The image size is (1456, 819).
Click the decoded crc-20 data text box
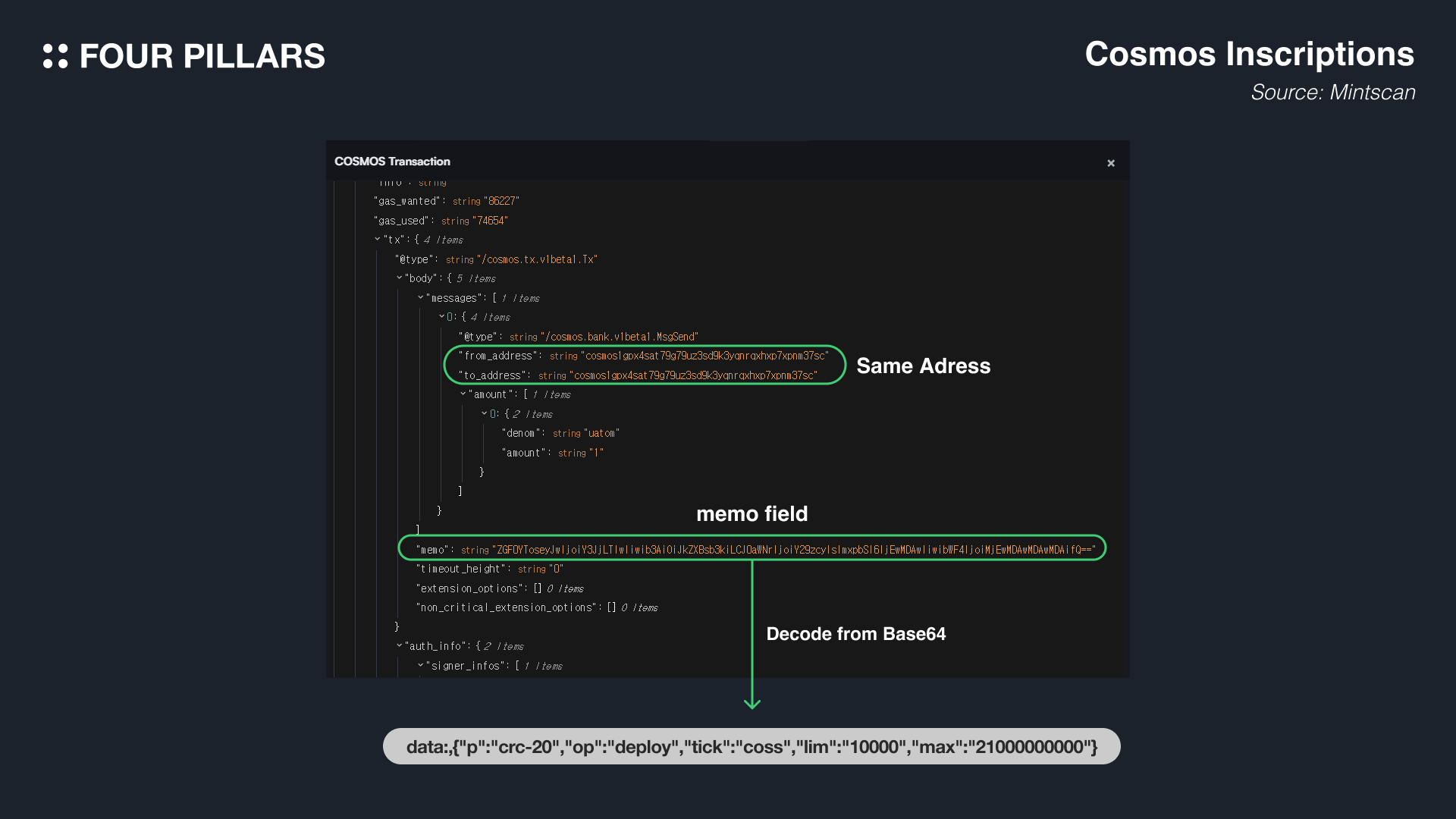pos(752,747)
